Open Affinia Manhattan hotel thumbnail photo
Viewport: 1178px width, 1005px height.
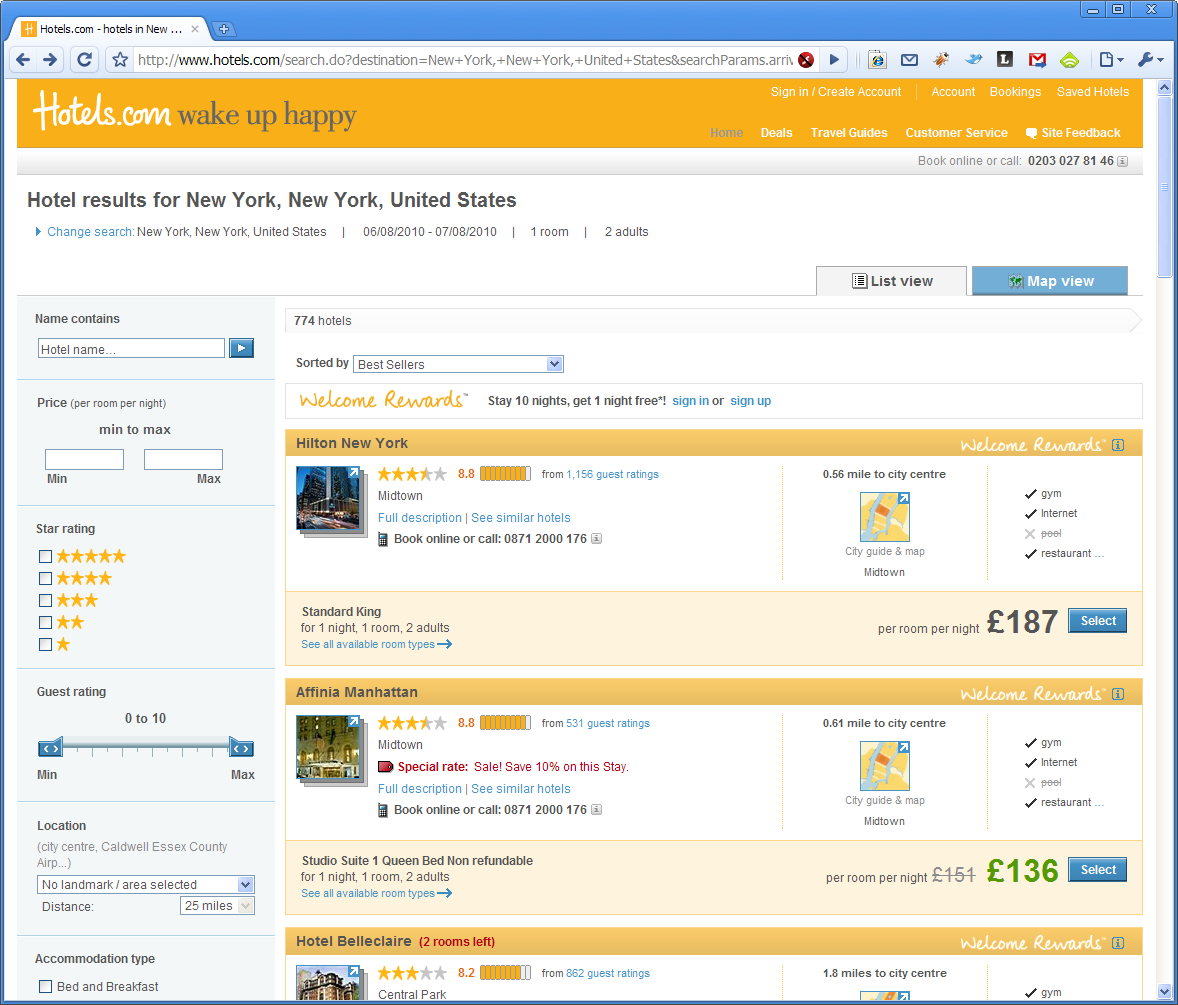point(329,748)
